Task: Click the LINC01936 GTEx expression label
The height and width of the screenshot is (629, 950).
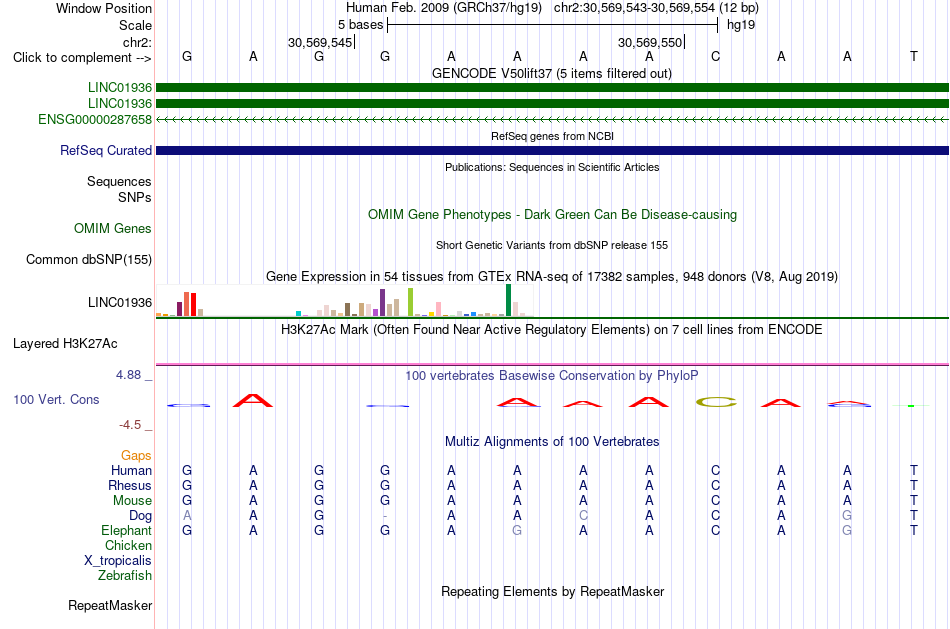Action: coord(119,302)
